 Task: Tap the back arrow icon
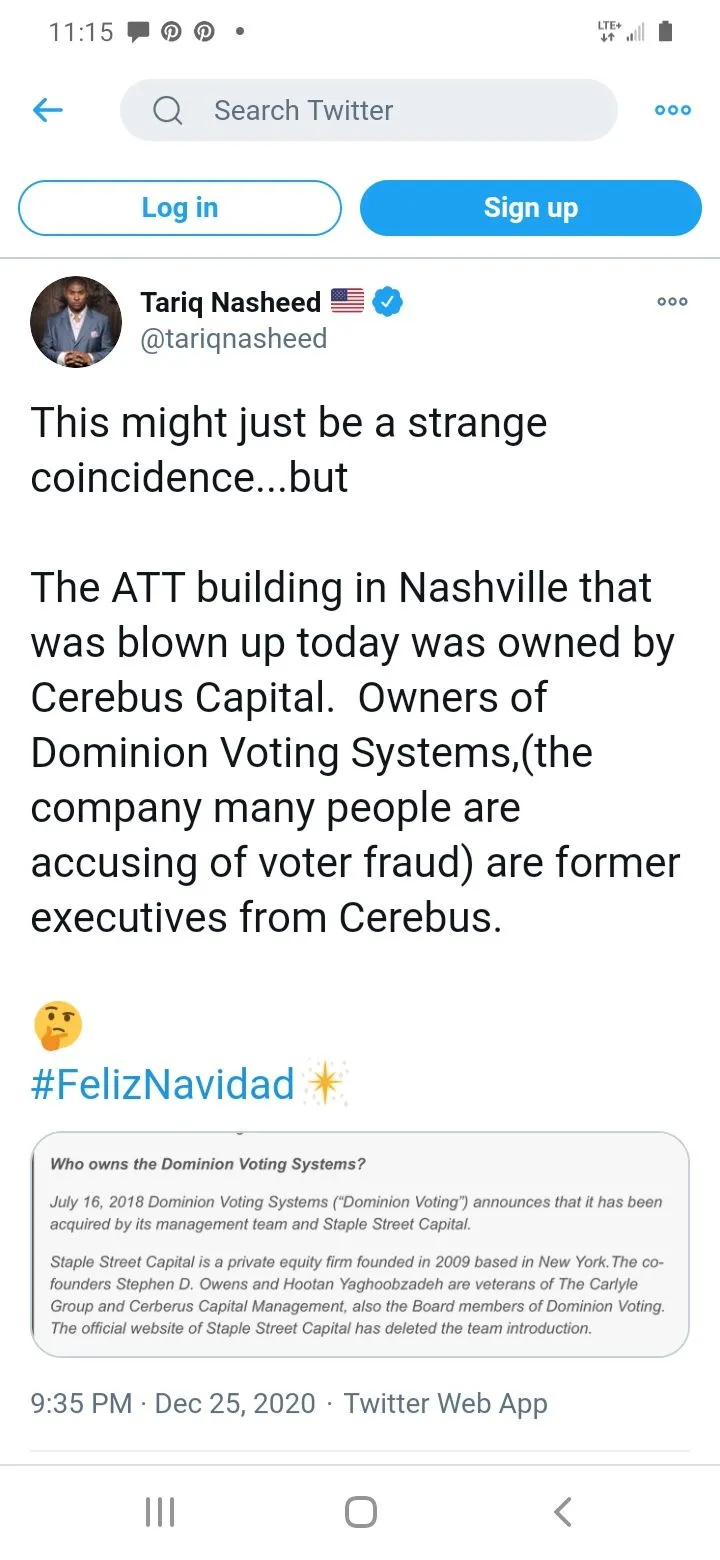[x=48, y=110]
